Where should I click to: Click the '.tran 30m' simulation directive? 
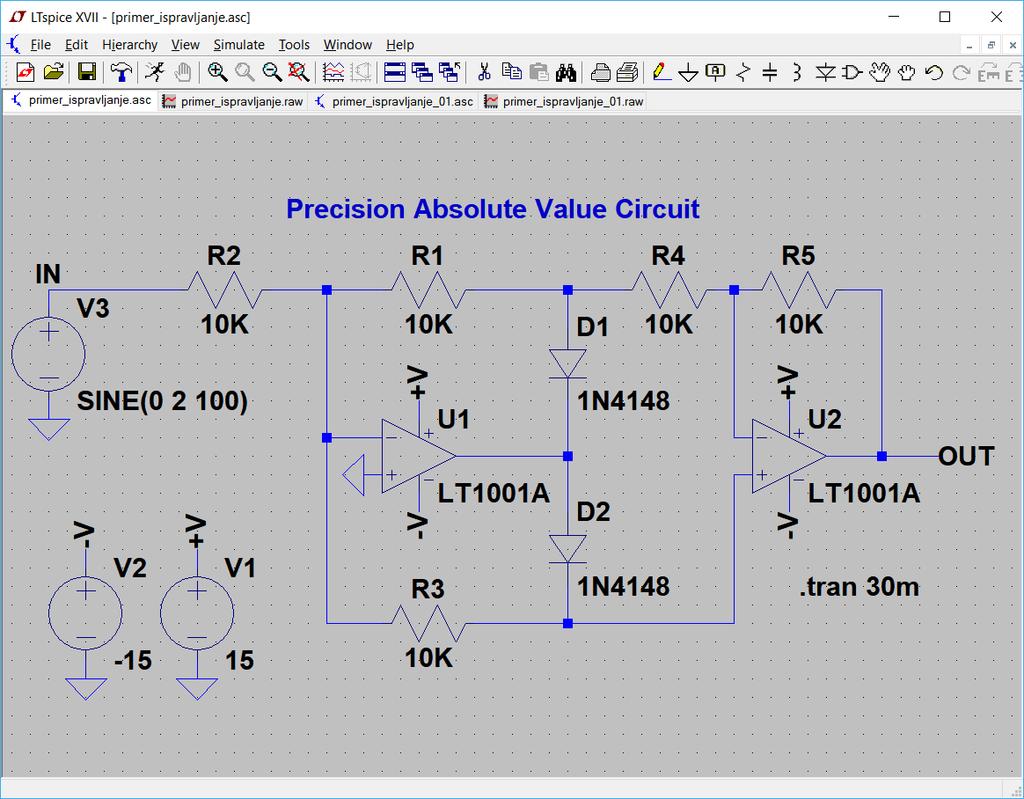pos(859,587)
